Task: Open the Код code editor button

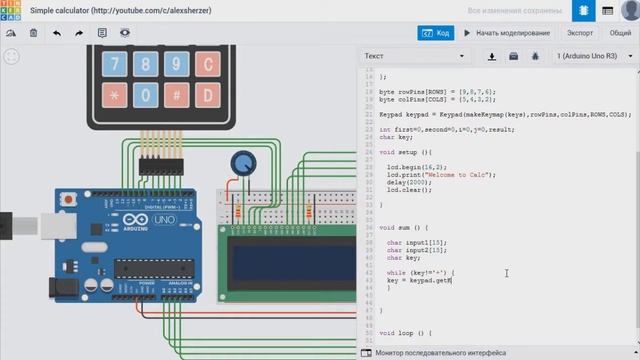Action: click(x=436, y=33)
